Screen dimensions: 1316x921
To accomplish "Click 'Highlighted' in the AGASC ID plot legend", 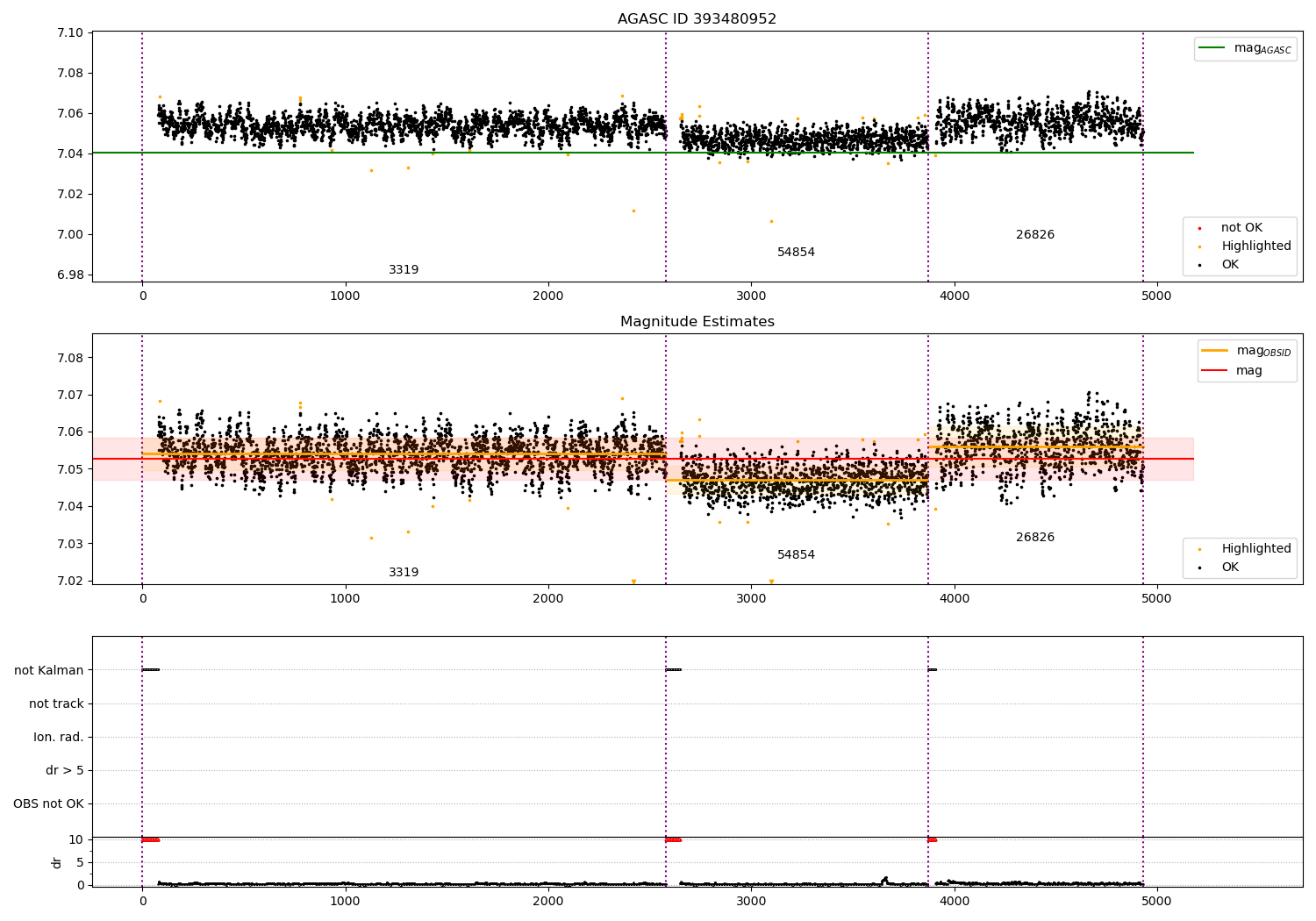I will coord(1256,246).
